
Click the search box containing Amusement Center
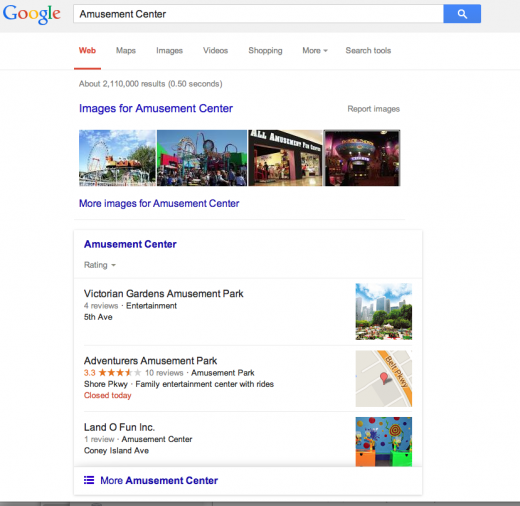tap(258, 14)
